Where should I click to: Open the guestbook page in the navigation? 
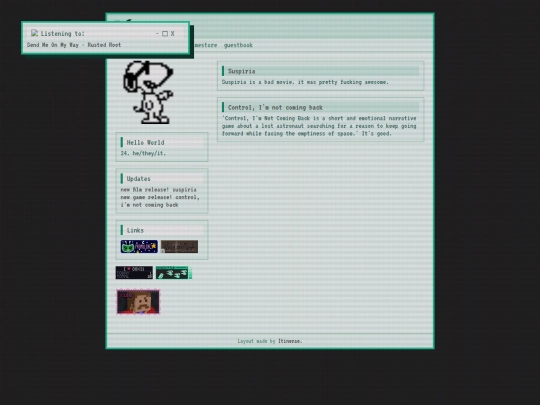[x=238, y=45]
